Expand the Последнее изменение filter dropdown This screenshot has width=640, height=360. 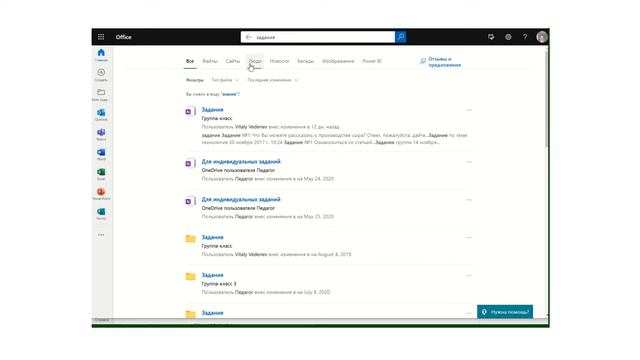(x=273, y=80)
